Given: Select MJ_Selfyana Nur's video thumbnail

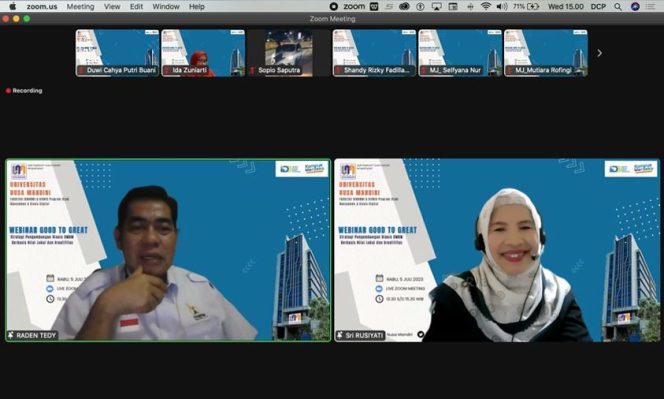Looking at the screenshot, I should 460,53.
